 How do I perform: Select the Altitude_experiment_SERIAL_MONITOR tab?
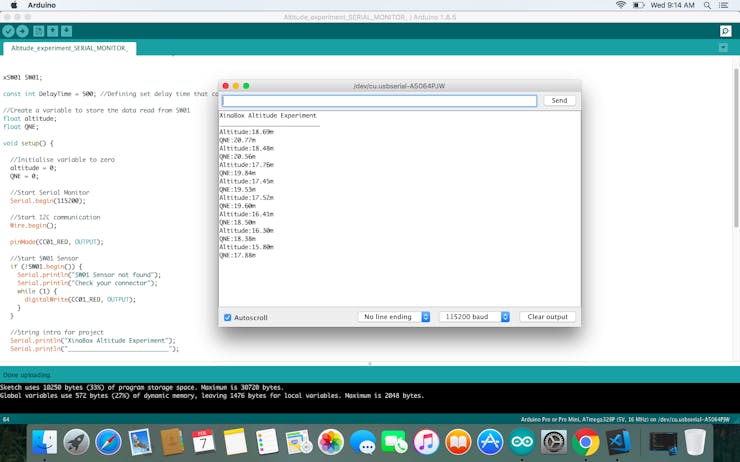(x=69, y=48)
